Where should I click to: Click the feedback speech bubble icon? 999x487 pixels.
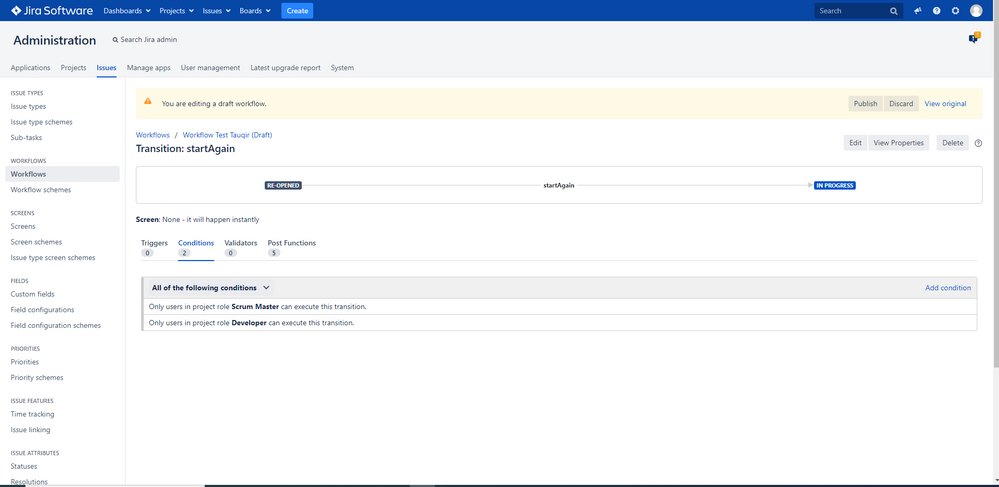pos(974,38)
